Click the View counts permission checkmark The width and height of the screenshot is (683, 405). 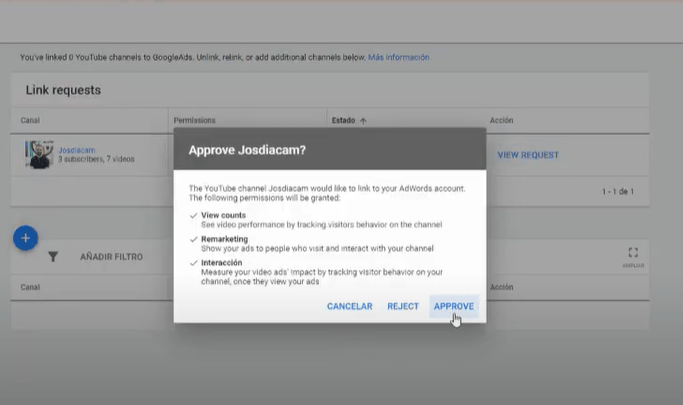(194, 216)
